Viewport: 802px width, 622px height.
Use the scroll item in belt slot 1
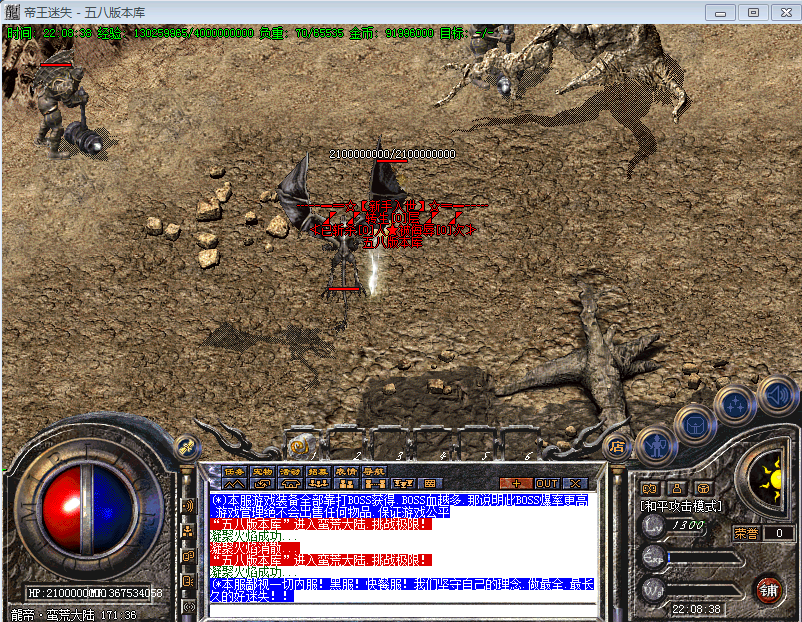[x=300, y=446]
